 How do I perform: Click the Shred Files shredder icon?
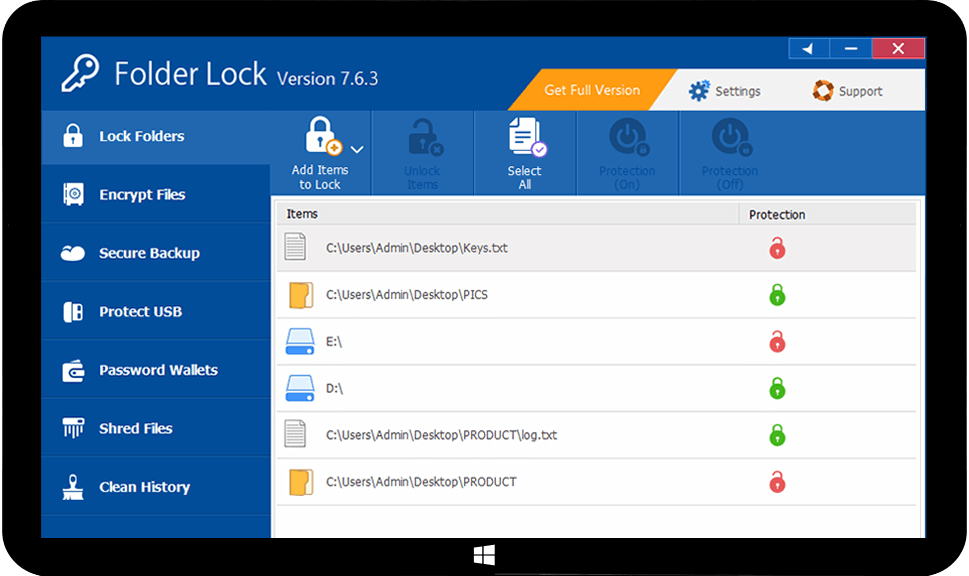(x=73, y=428)
